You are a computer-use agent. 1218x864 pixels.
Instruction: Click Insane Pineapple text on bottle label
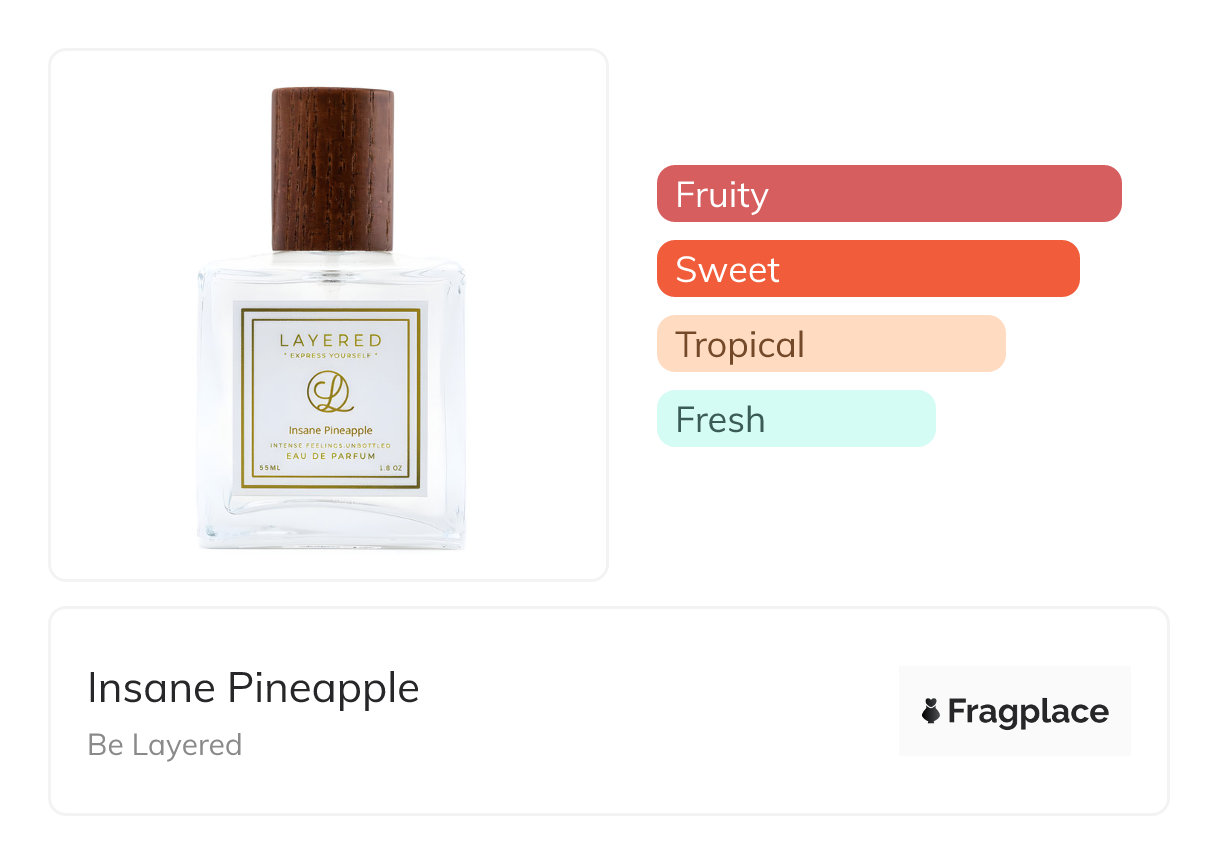click(x=330, y=430)
